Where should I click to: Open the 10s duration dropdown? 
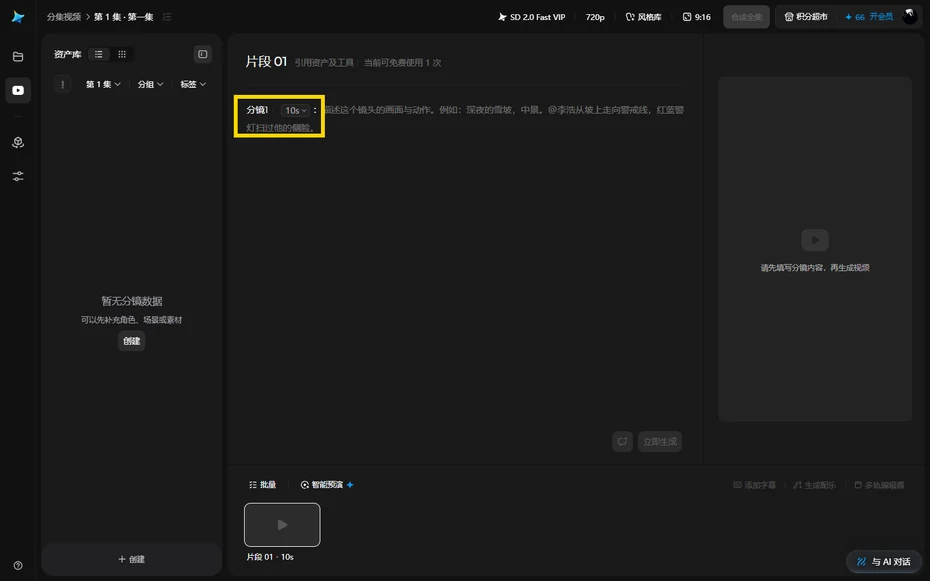295,110
